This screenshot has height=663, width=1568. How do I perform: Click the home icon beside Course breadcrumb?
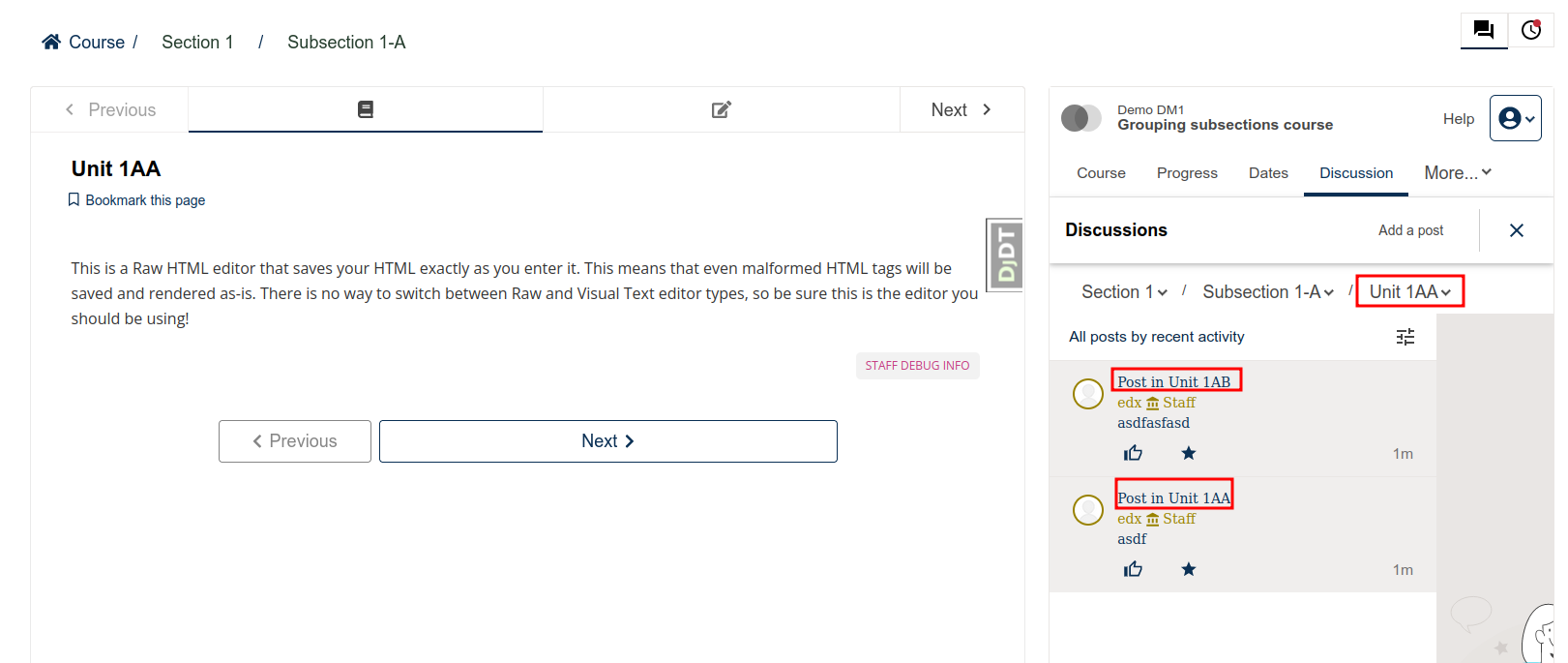coord(51,42)
